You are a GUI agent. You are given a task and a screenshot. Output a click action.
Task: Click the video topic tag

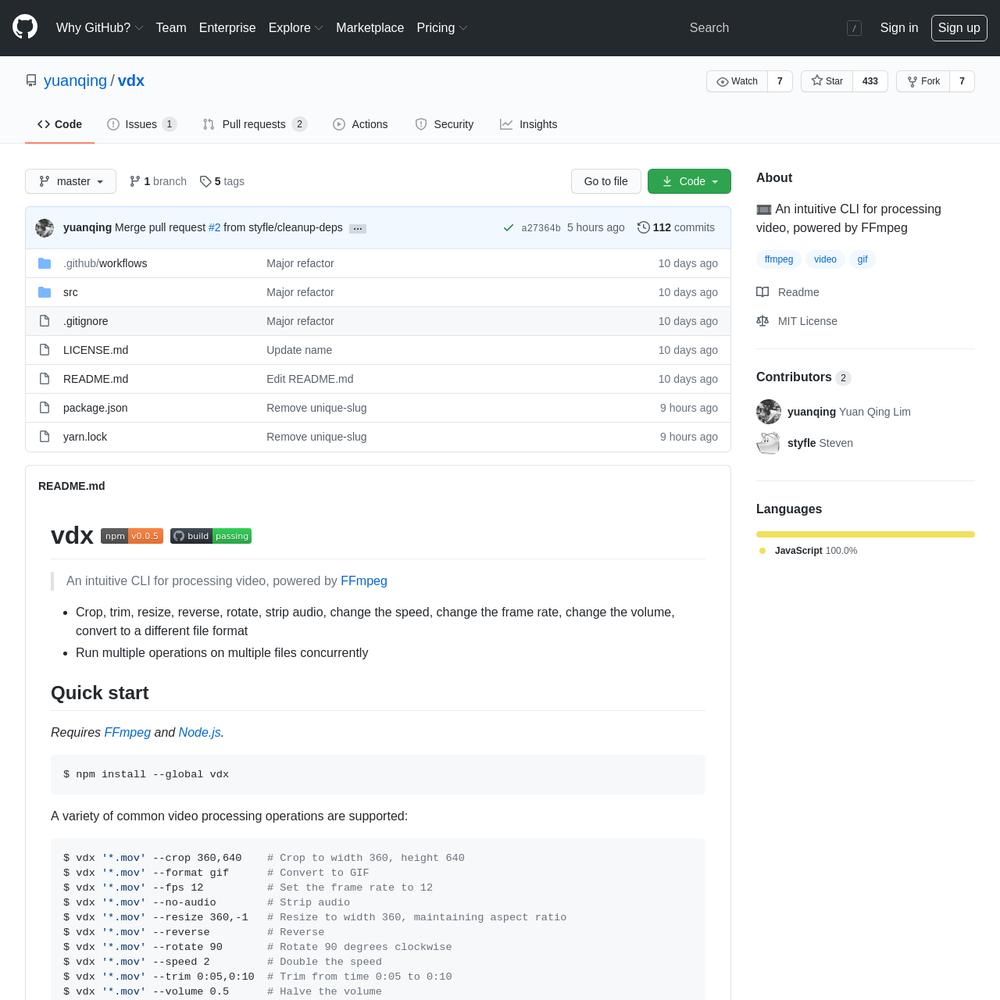coord(825,259)
